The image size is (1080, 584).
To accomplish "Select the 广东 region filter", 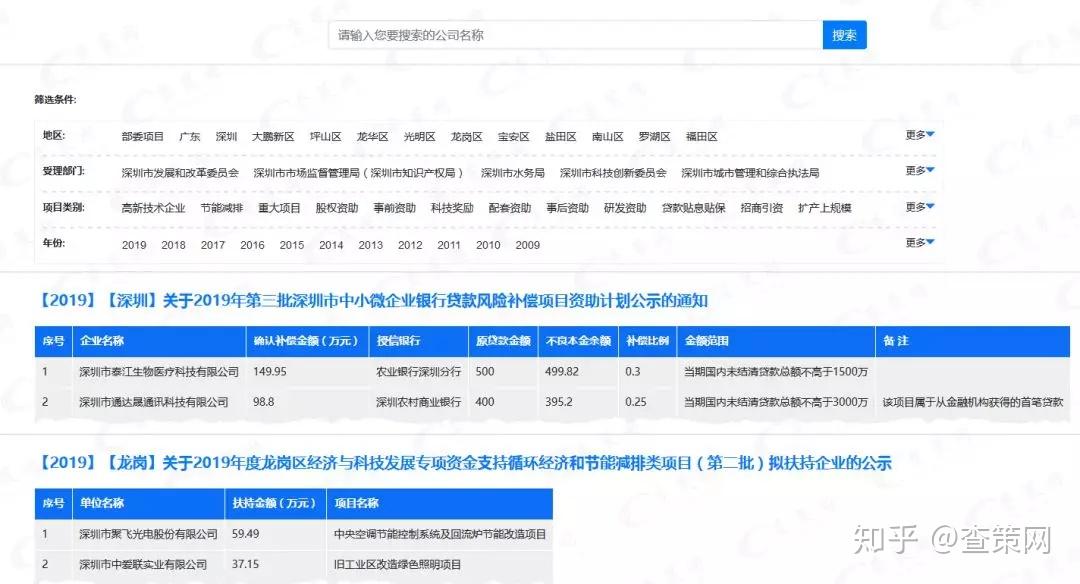I will [190, 136].
